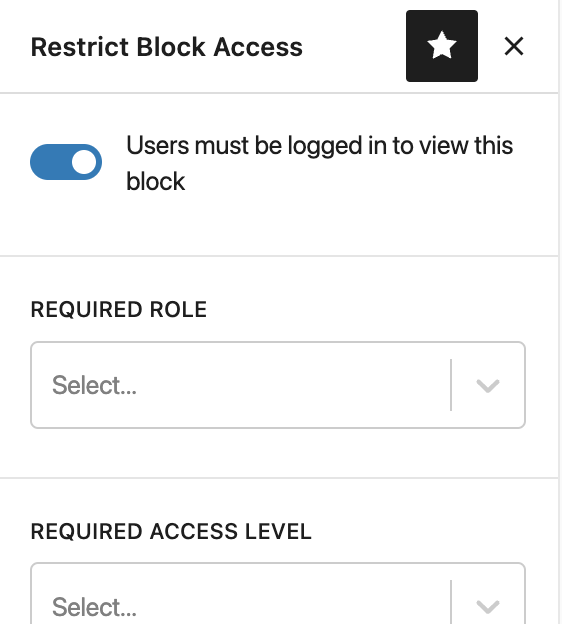This screenshot has height=624, width=562.
Task: Click the word 'block' in the toggle description
Action: (x=156, y=181)
